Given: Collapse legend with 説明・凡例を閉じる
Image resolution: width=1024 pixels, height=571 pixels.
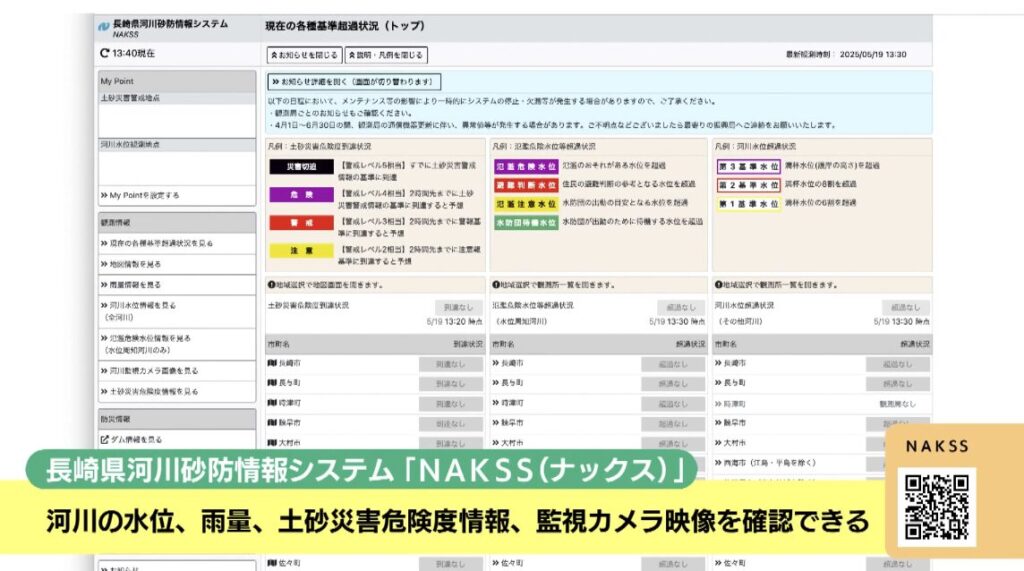Looking at the screenshot, I should 386,55.
